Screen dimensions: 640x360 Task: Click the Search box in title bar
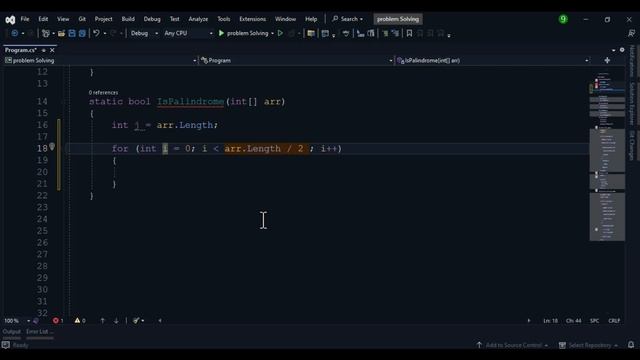(x=347, y=19)
